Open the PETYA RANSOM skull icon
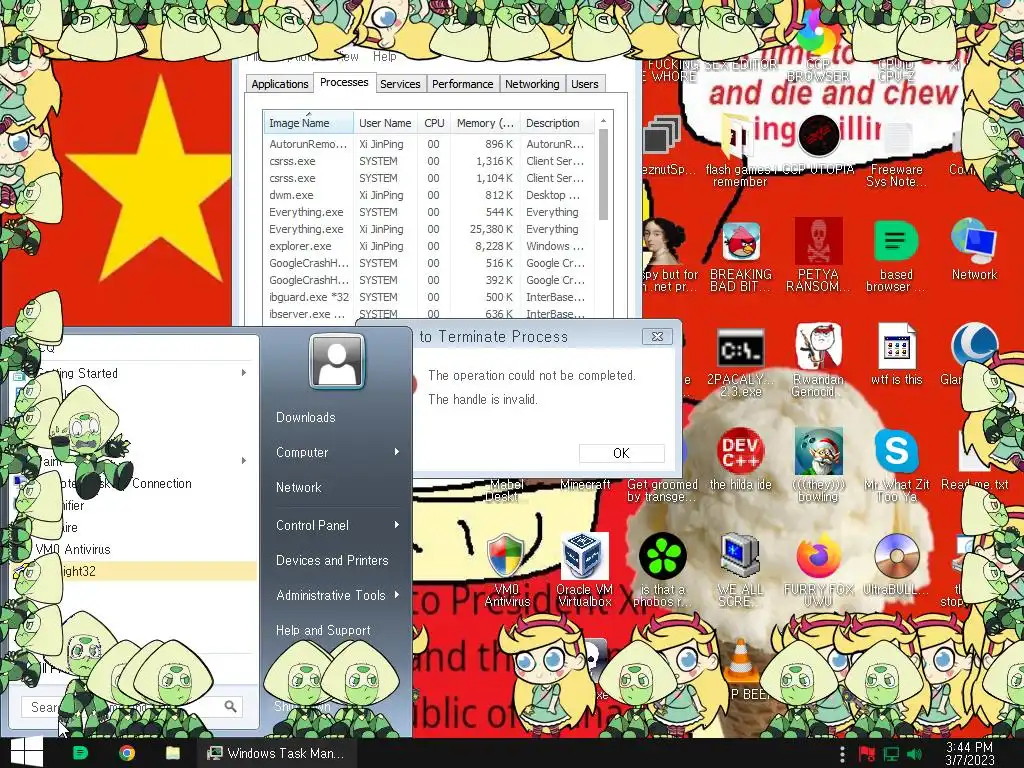The width and height of the screenshot is (1024, 768). point(818,242)
